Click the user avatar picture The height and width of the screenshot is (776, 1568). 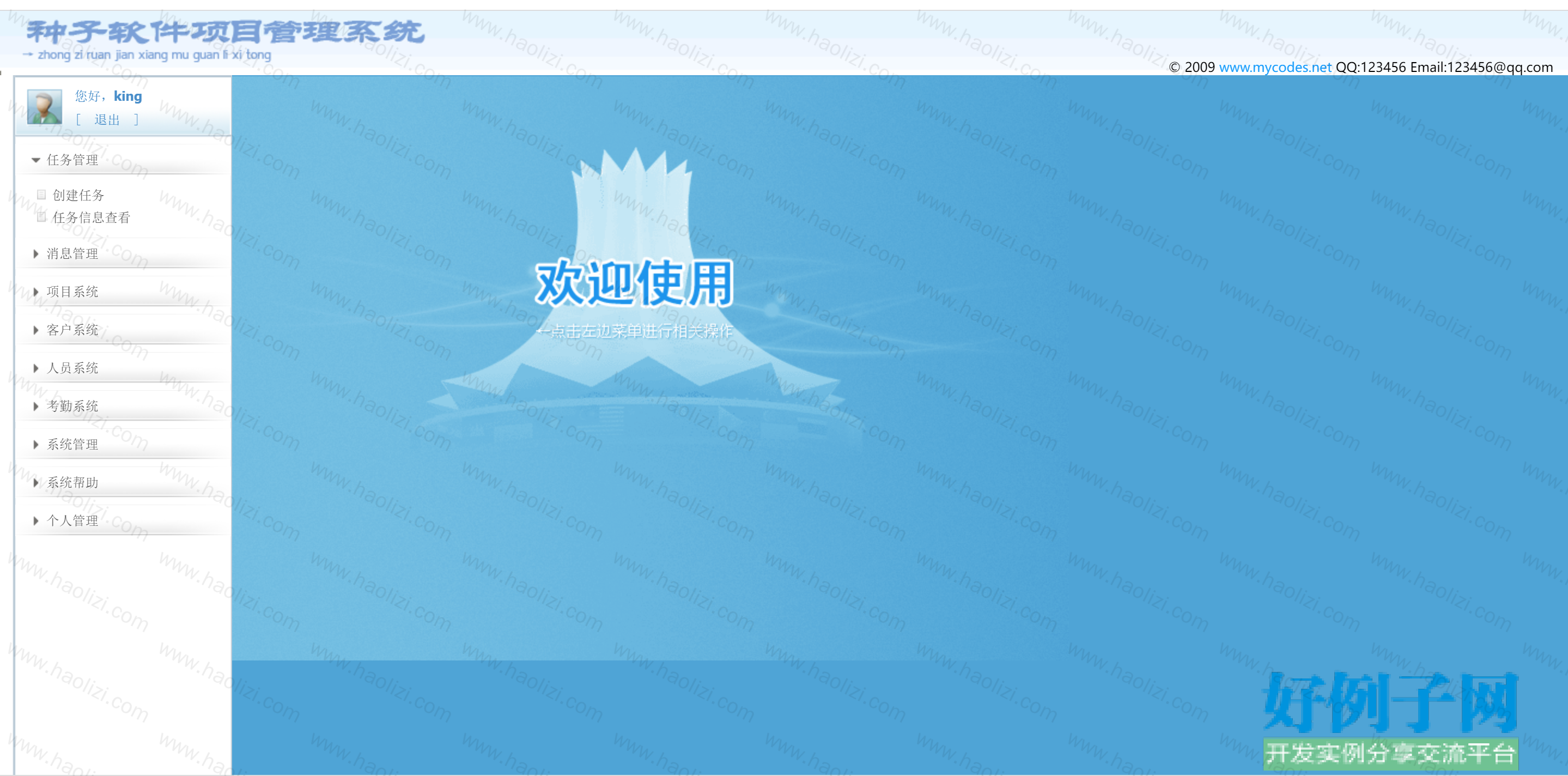click(45, 106)
